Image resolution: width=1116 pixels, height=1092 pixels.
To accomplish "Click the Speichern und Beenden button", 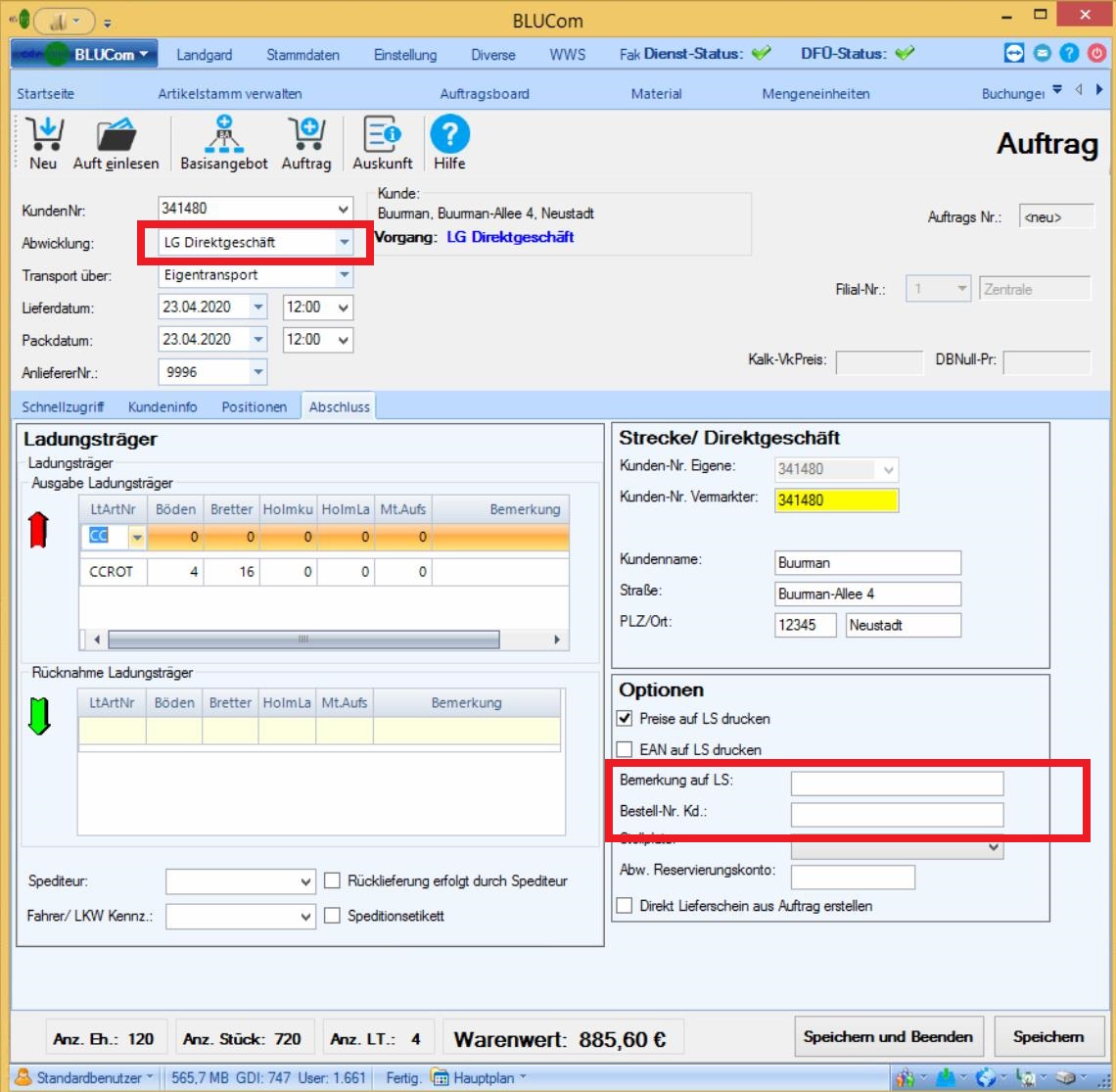I will tap(887, 1037).
